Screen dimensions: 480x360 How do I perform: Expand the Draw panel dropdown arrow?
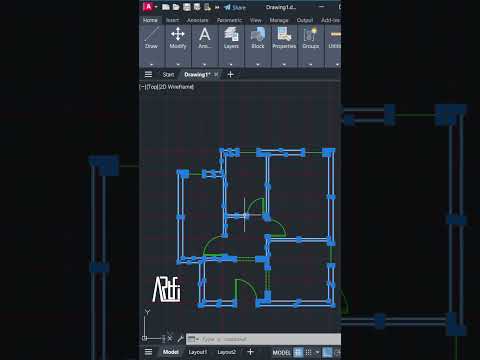coord(151,64)
